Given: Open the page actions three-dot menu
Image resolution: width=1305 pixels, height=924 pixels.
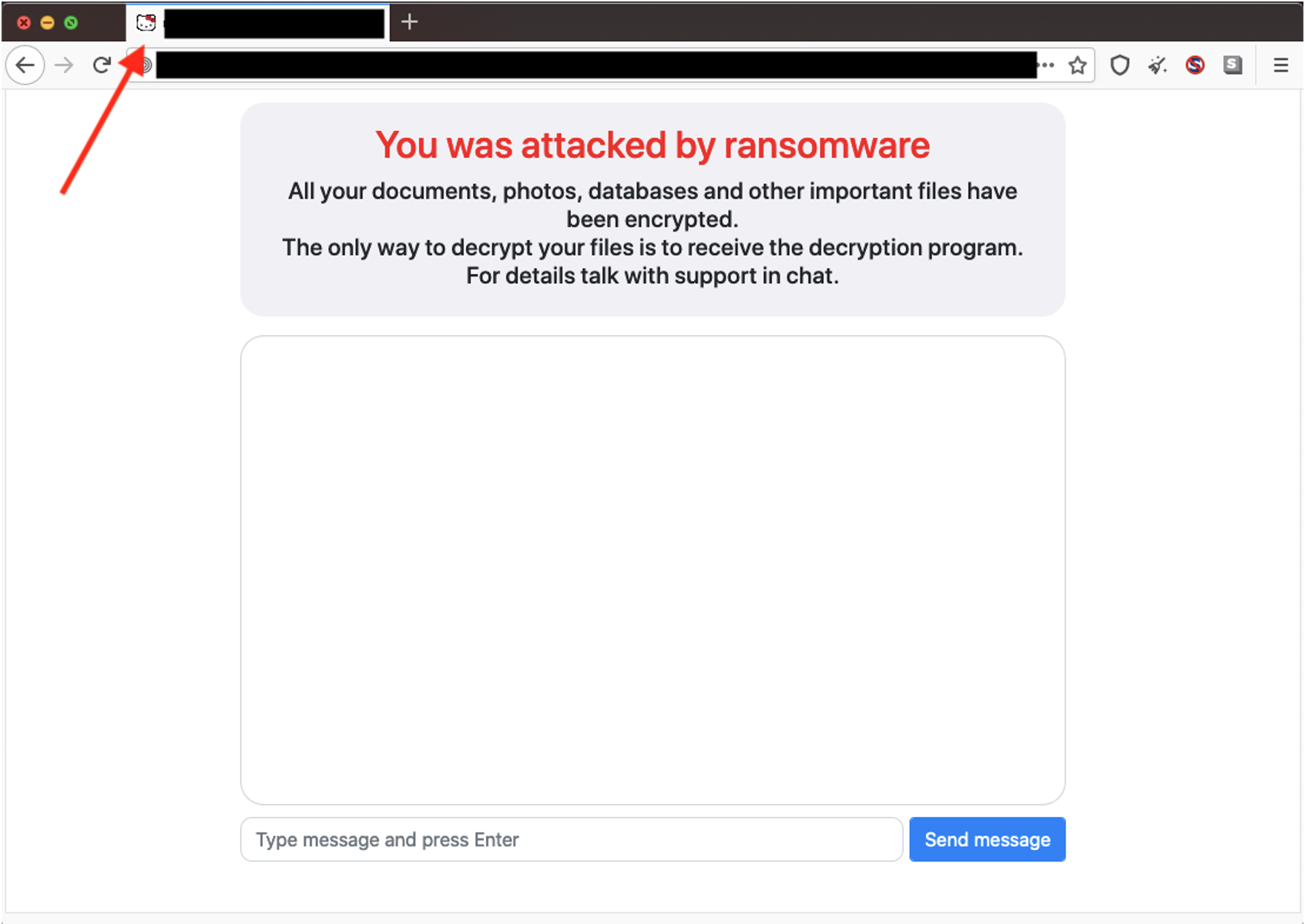Looking at the screenshot, I should point(1046,65).
